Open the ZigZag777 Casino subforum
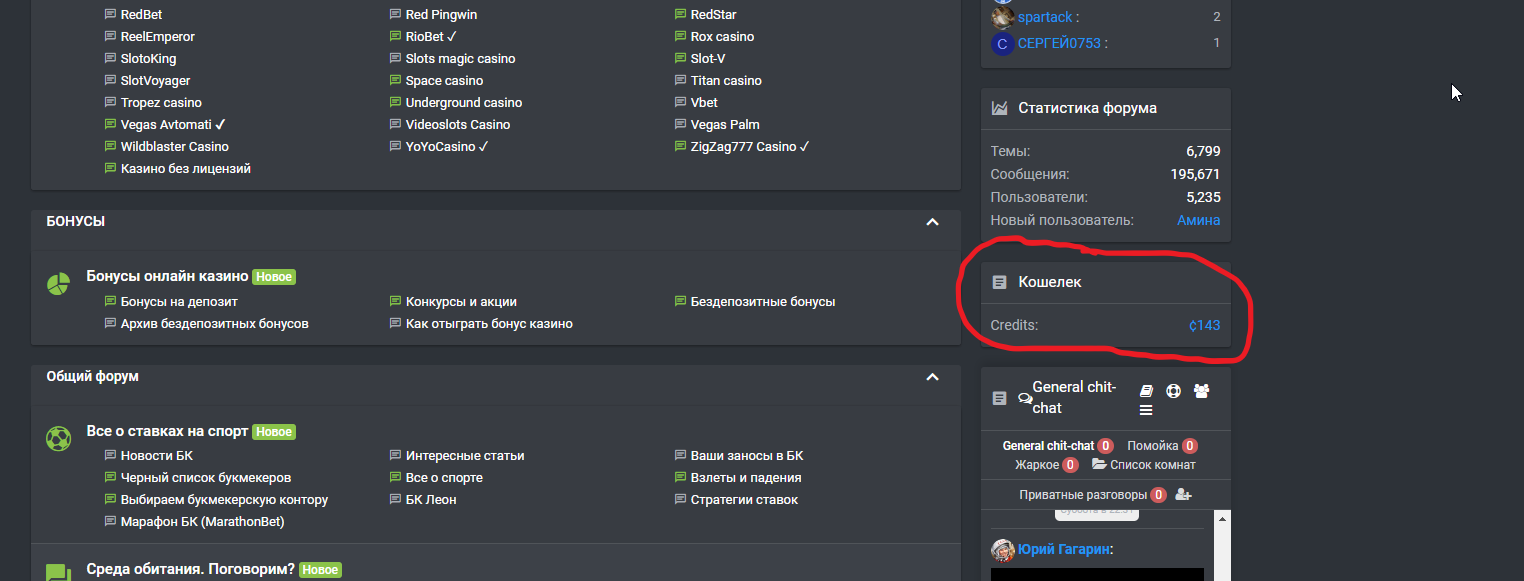The width and height of the screenshot is (1524, 581). [x=749, y=146]
